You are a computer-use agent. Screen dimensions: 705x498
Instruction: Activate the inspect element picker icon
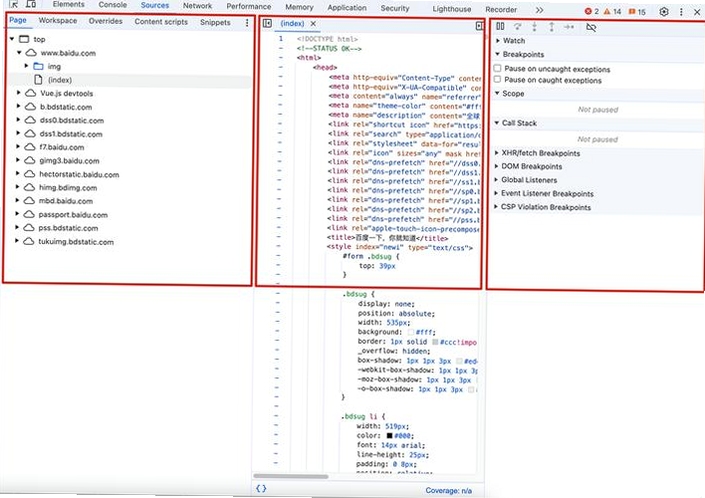(13, 4)
